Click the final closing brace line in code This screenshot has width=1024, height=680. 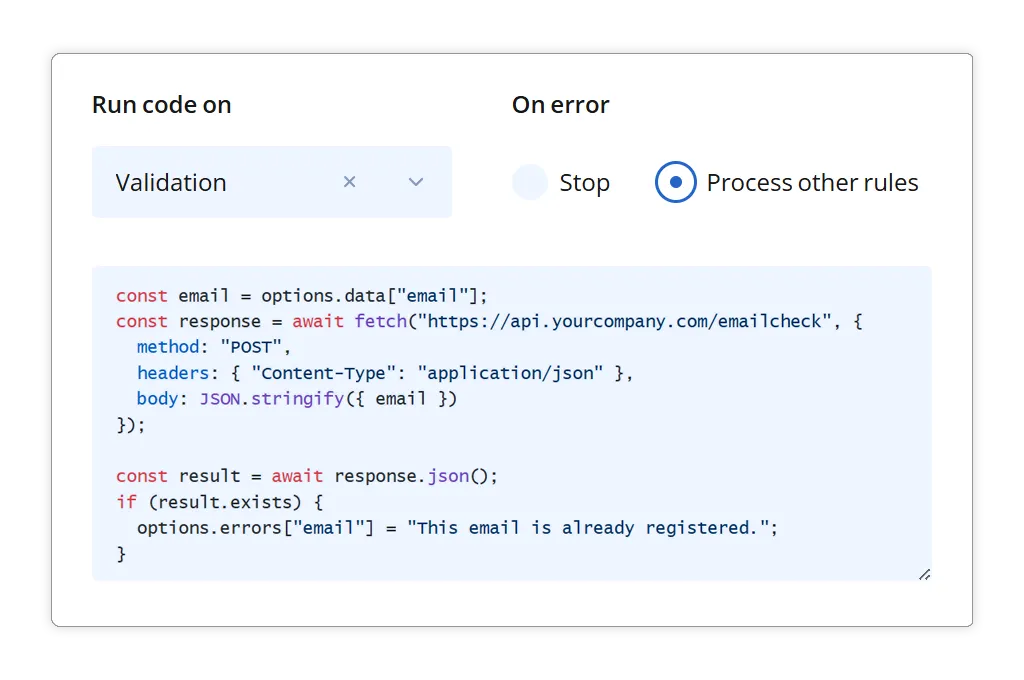pos(121,554)
